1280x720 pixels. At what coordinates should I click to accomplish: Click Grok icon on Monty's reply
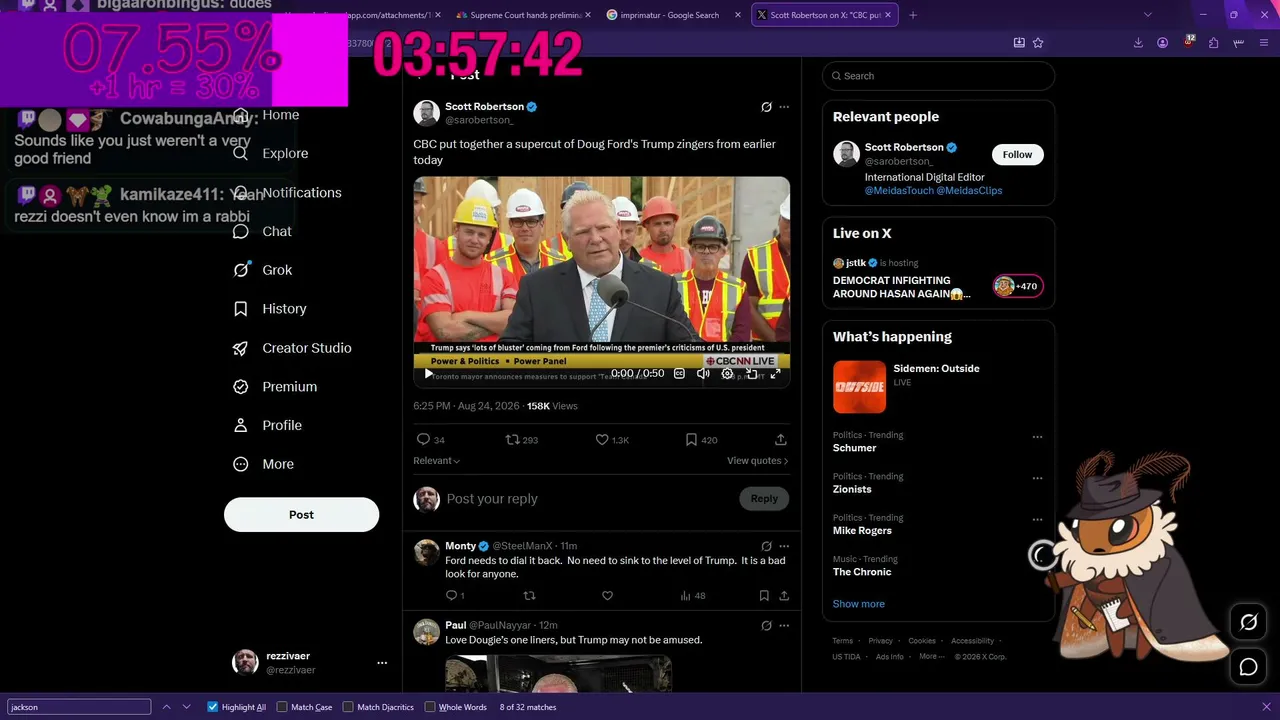pos(766,546)
